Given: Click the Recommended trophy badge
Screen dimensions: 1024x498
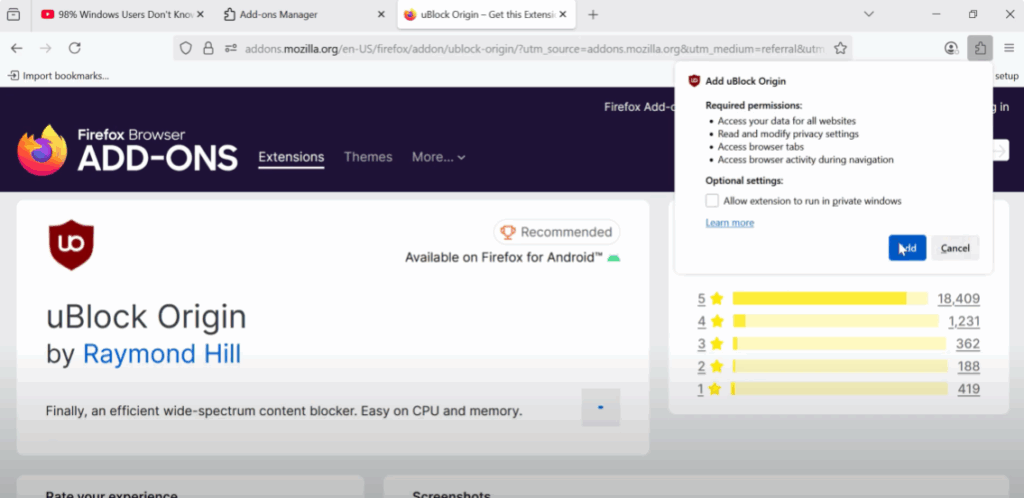Looking at the screenshot, I should point(556,232).
